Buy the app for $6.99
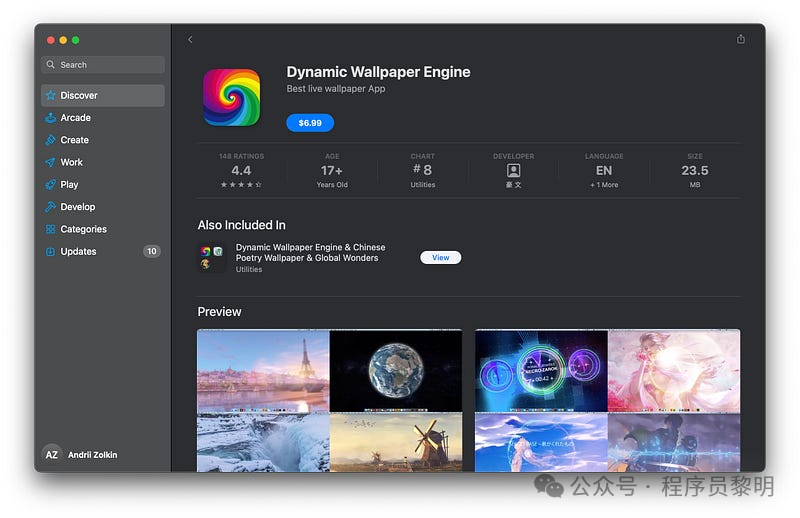 pos(310,123)
